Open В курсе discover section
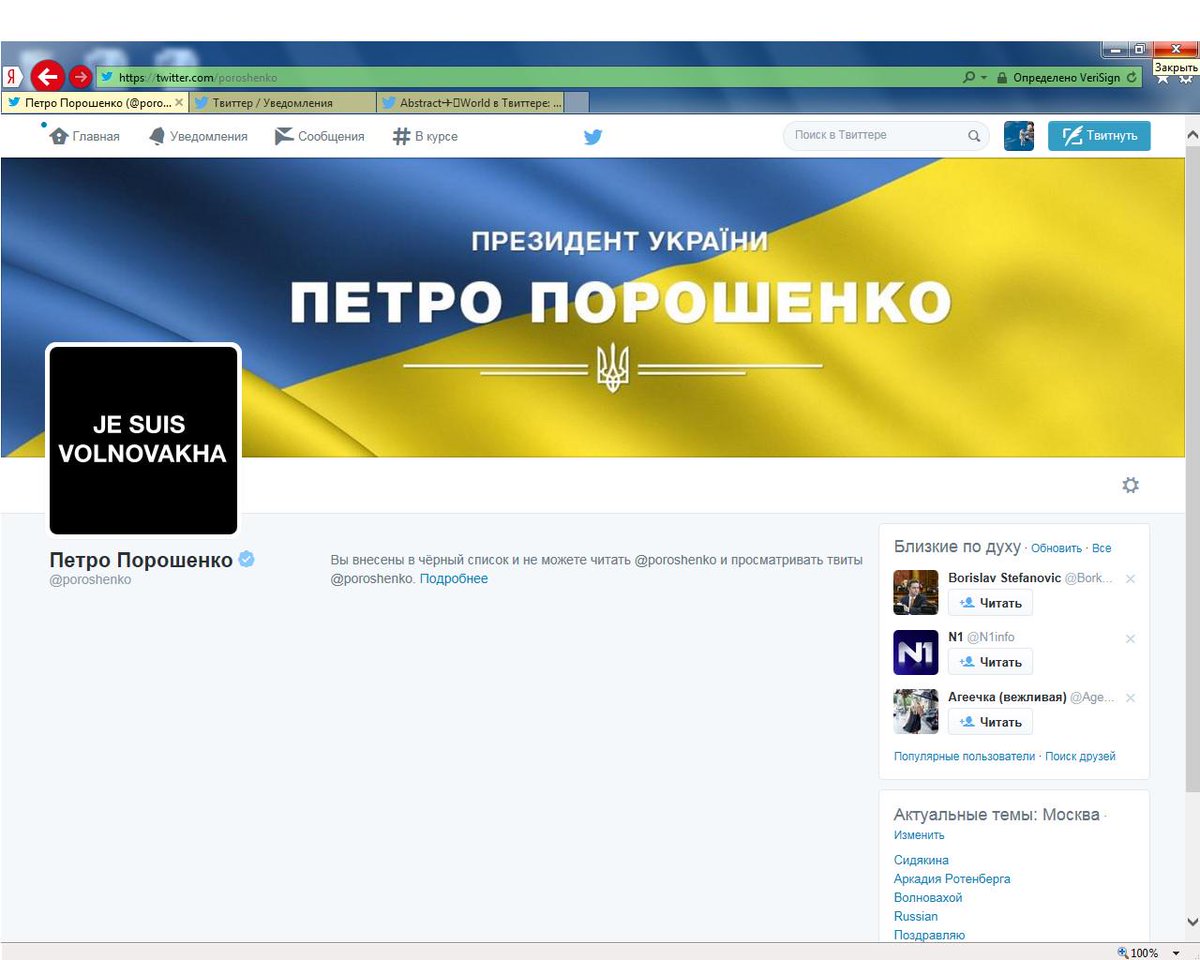The width and height of the screenshot is (1200, 960). 425,136
